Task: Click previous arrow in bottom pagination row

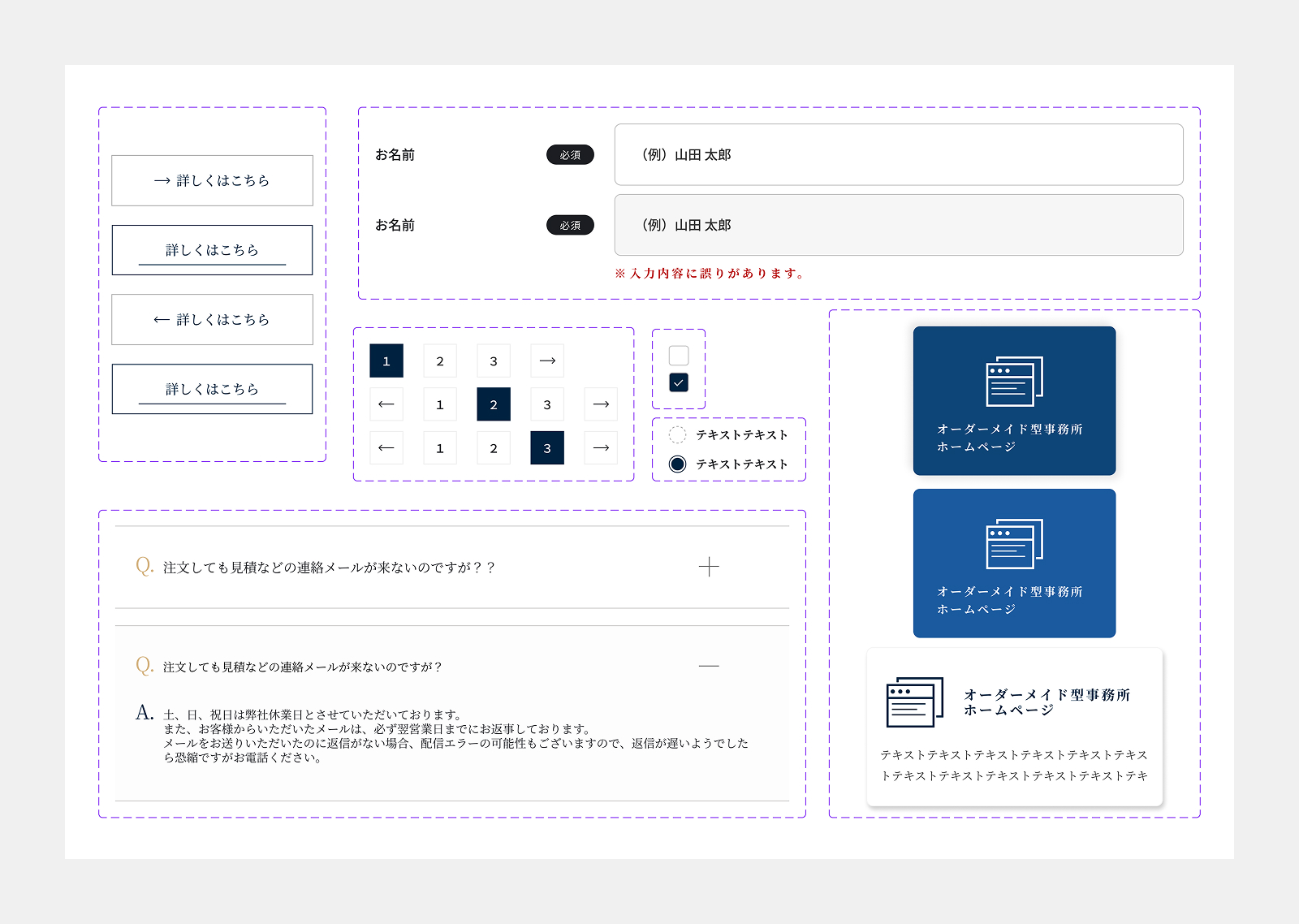Action: coord(386,448)
